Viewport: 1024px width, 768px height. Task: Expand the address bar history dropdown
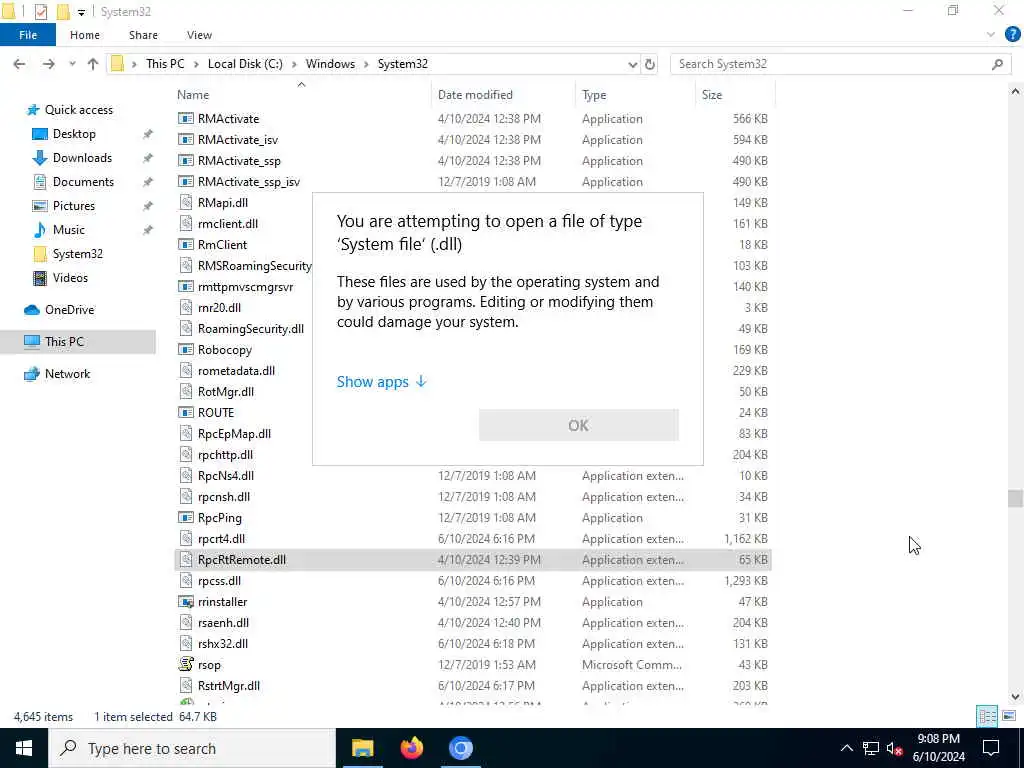pyautogui.click(x=632, y=64)
